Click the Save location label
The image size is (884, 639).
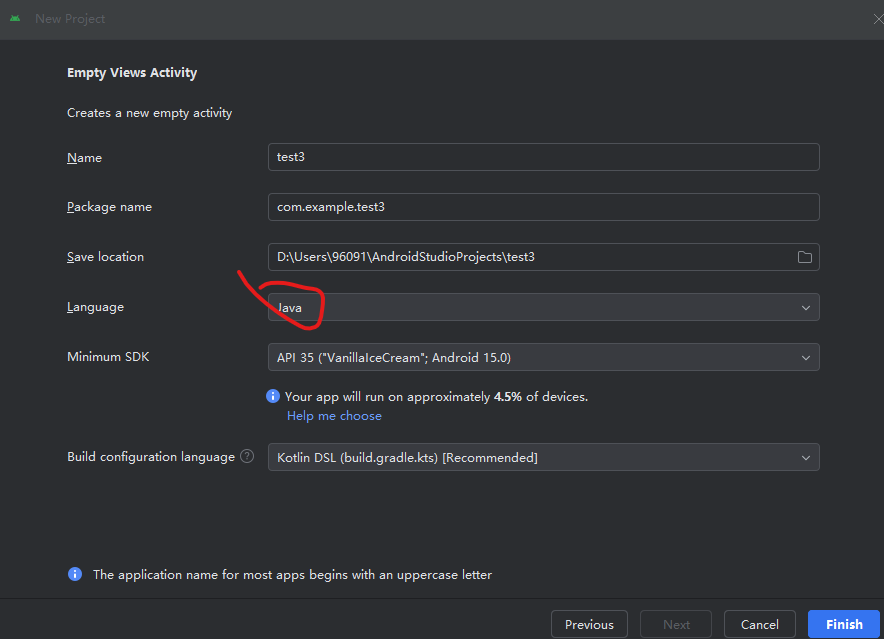coord(105,257)
